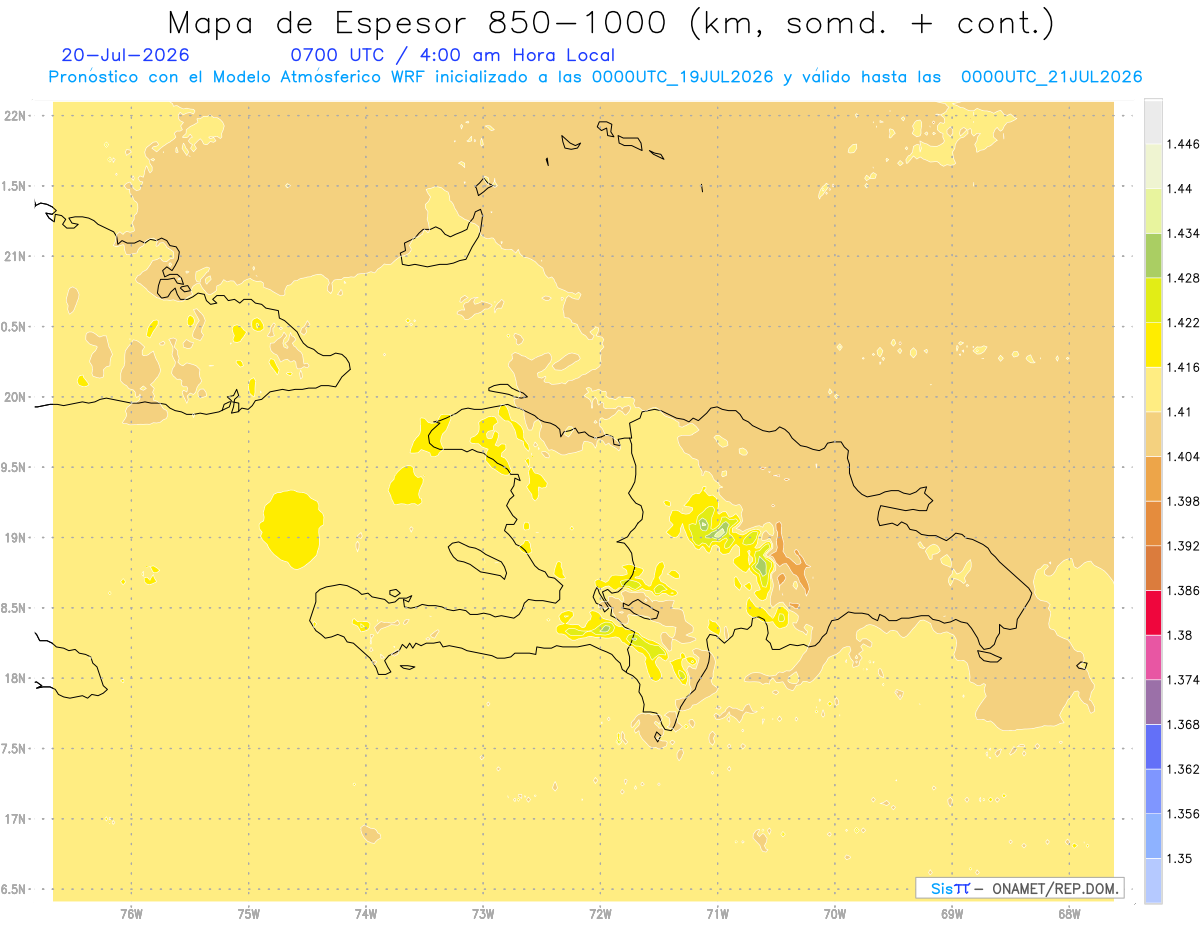The image size is (1200, 927).
Task: Pick the green colorbar swatch between 1.428 and 1.434
Action: [x=1153, y=255]
